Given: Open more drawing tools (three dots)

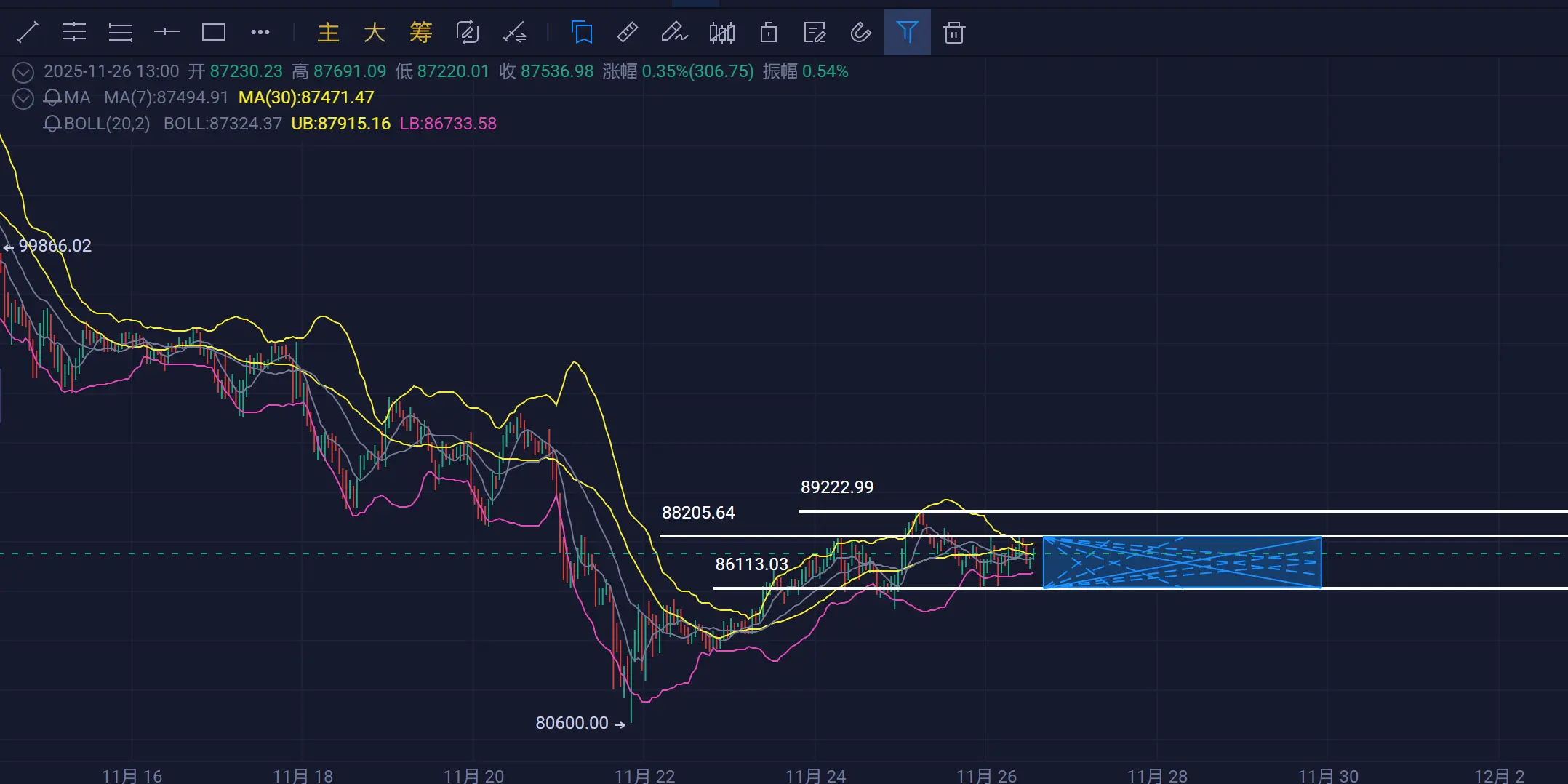Looking at the screenshot, I should point(260,32).
